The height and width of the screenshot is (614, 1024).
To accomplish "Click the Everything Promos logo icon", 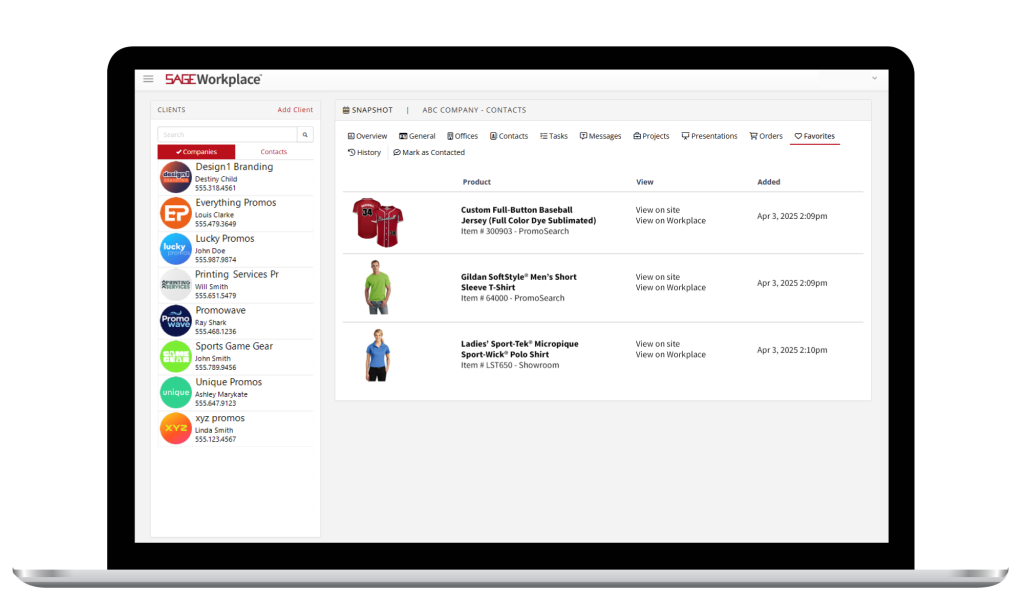I will tap(175, 213).
